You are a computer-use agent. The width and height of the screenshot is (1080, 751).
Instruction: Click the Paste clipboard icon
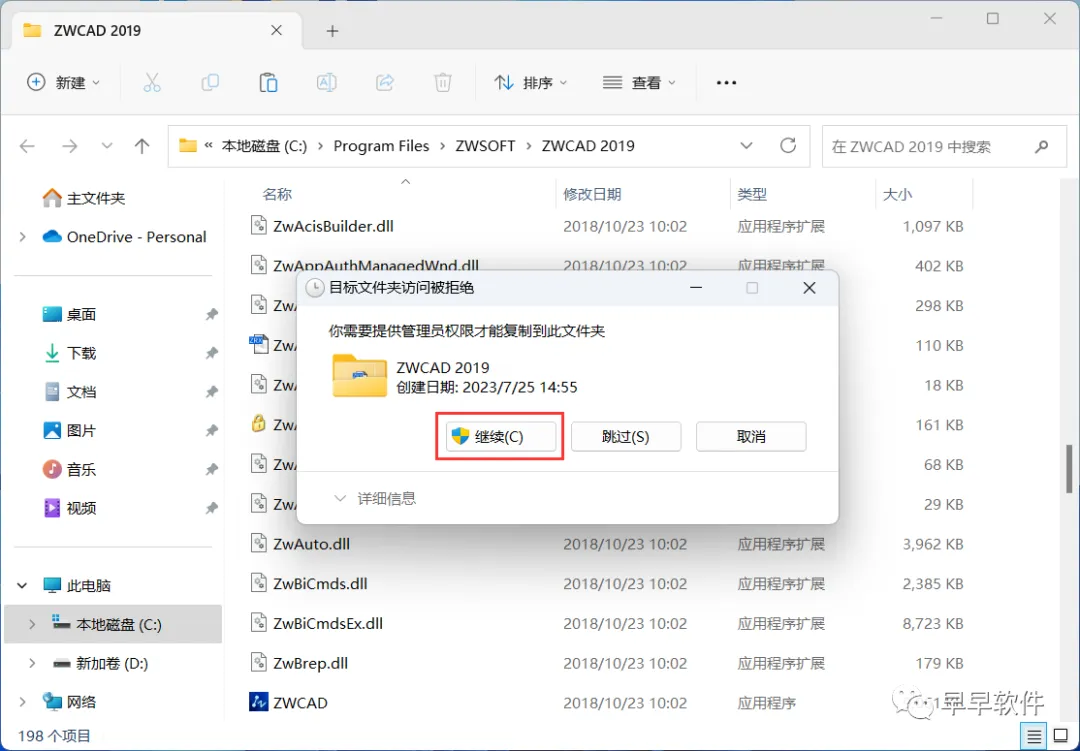point(268,83)
